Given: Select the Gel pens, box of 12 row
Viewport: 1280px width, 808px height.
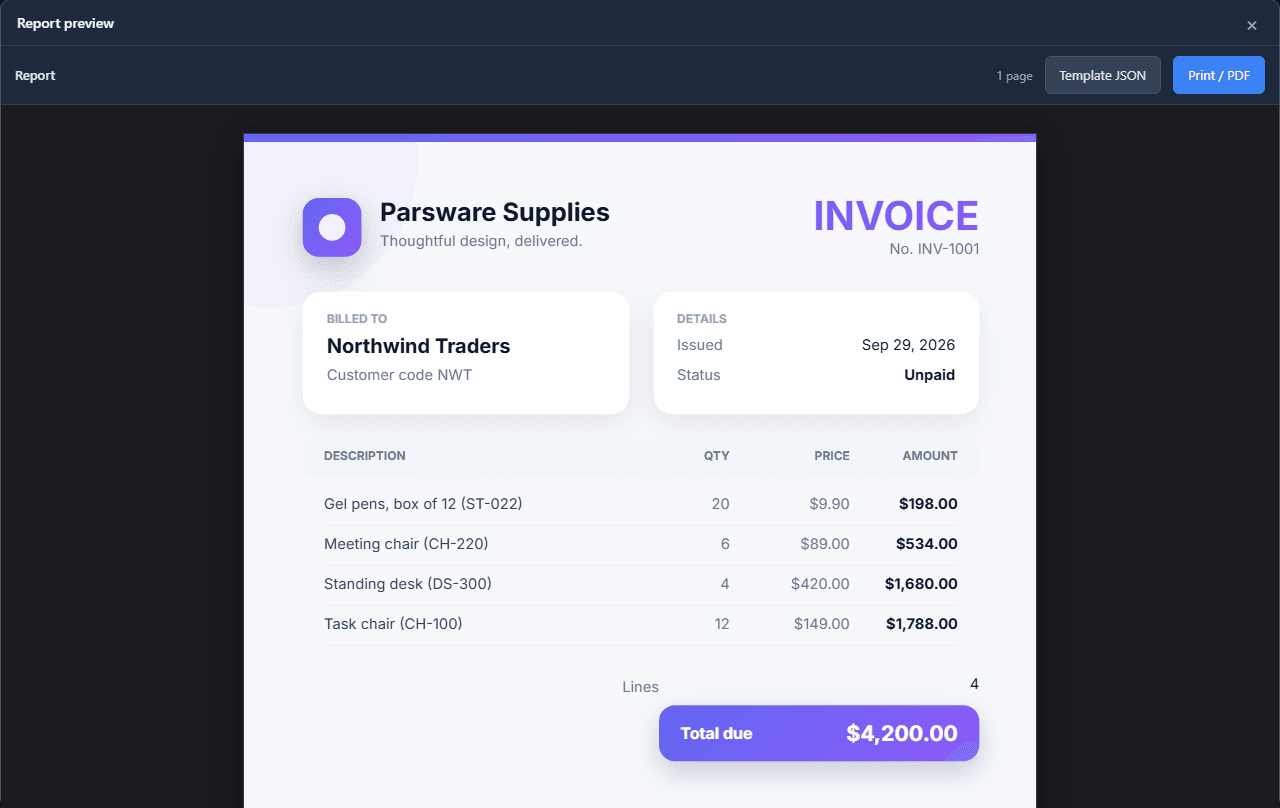Looking at the screenshot, I should click(x=641, y=504).
